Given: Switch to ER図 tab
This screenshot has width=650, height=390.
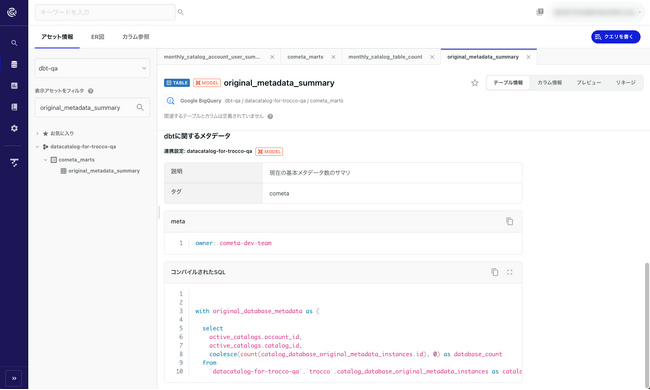Looking at the screenshot, I should 97,37.
